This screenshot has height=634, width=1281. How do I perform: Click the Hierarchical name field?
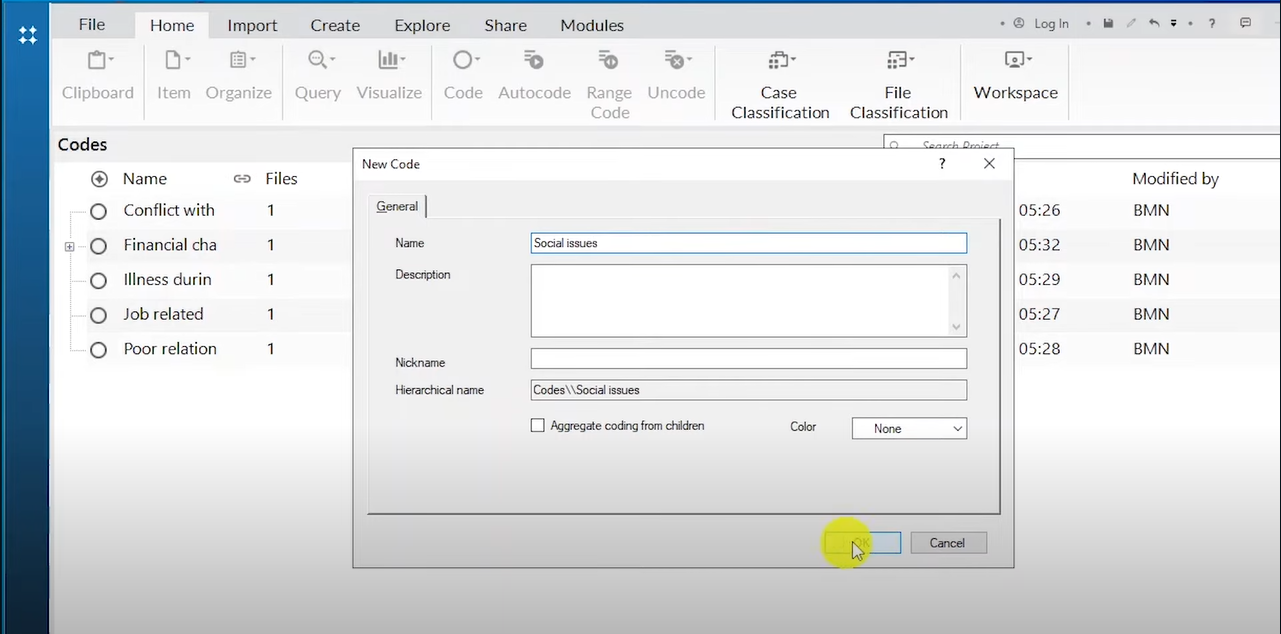coord(749,390)
